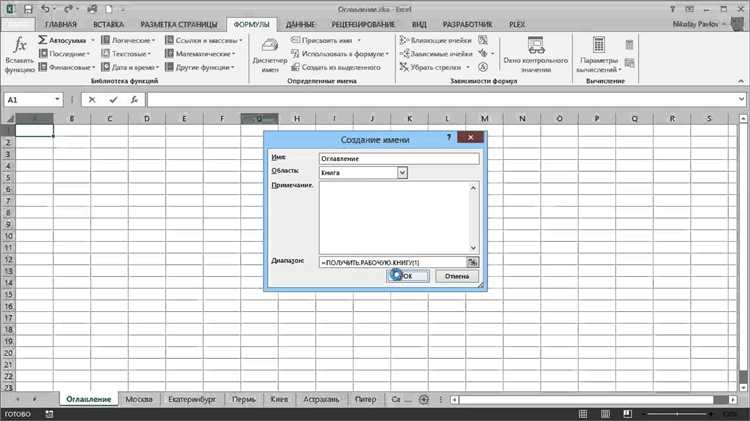Switch to the ГЛАВНАЯ tab
Image resolution: width=750 pixels, height=421 pixels.
point(61,24)
